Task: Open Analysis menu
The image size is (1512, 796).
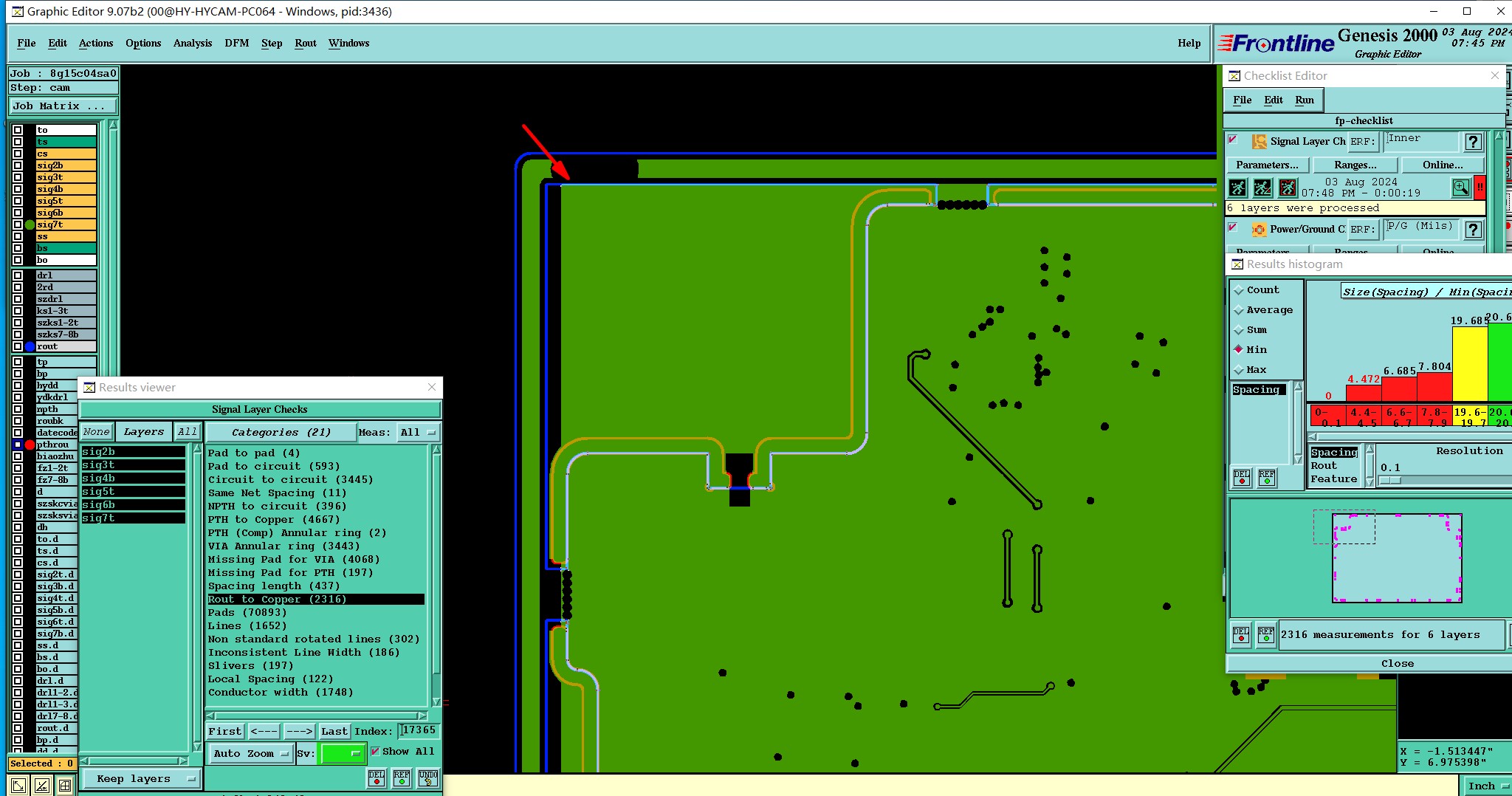Action: coord(193,43)
